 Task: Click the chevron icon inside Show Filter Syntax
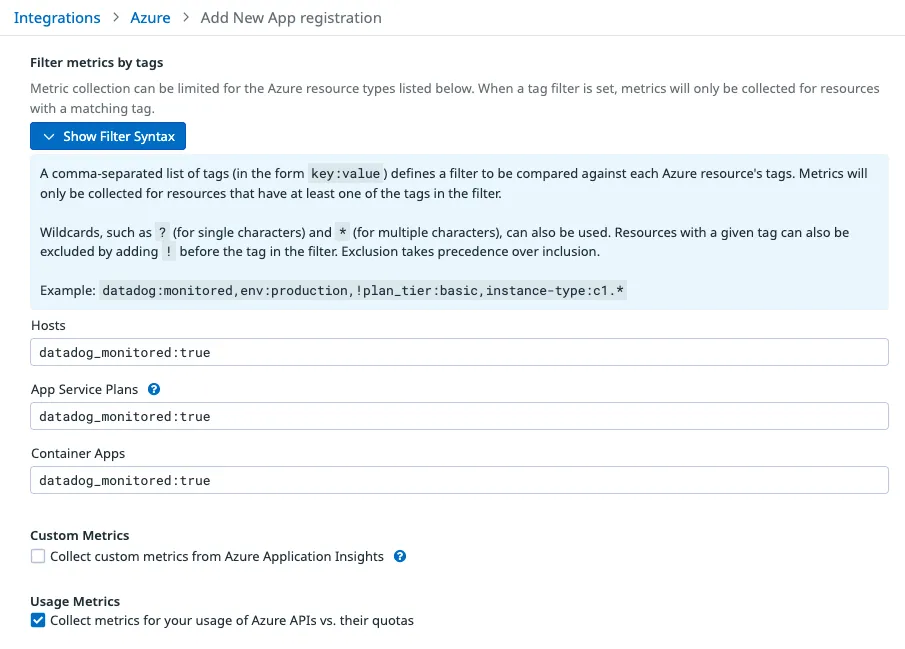[x=49, y=137]
